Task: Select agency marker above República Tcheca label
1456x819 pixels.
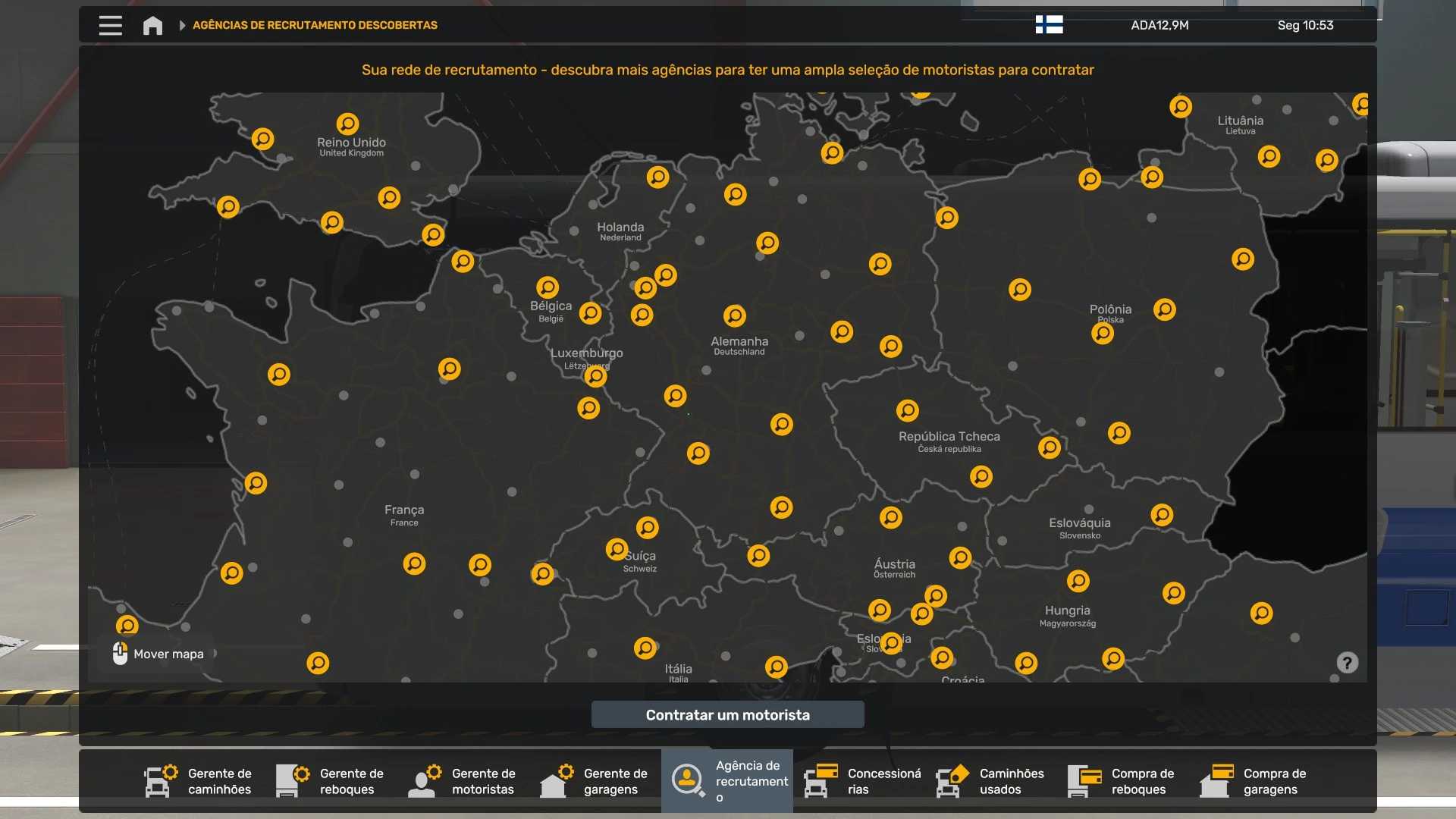Action: [x=907, y=410]
